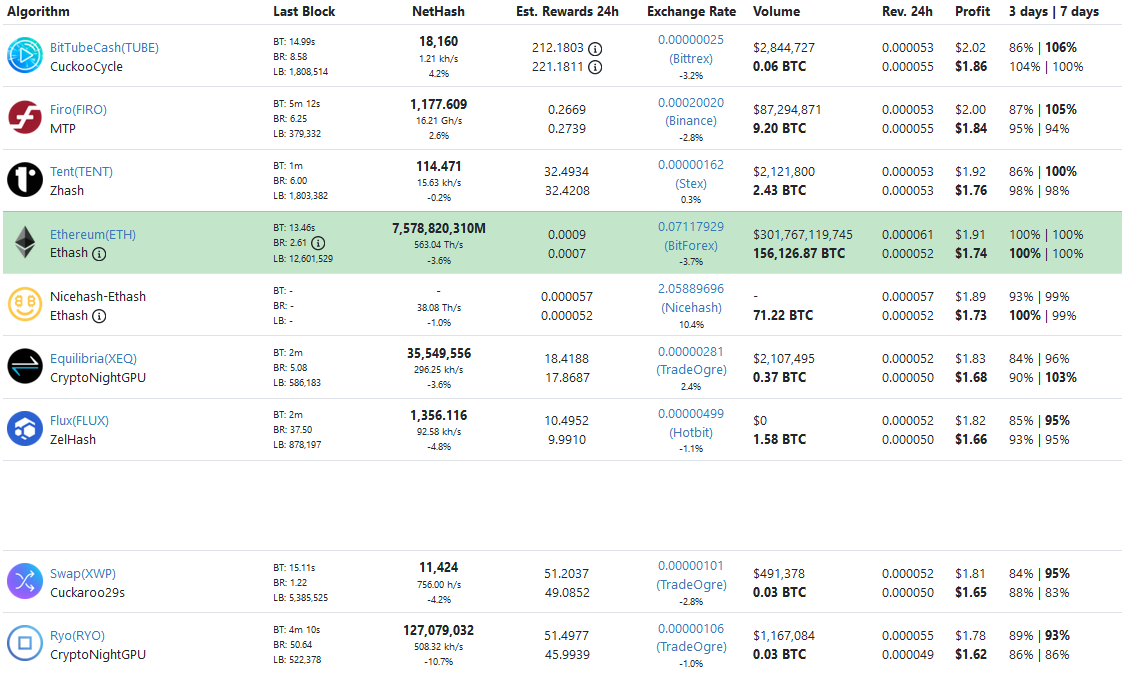This screenshot has height=674, width=1125.
Task: Click the Equilibria coin logo
Action: click(x=25, y=367)
